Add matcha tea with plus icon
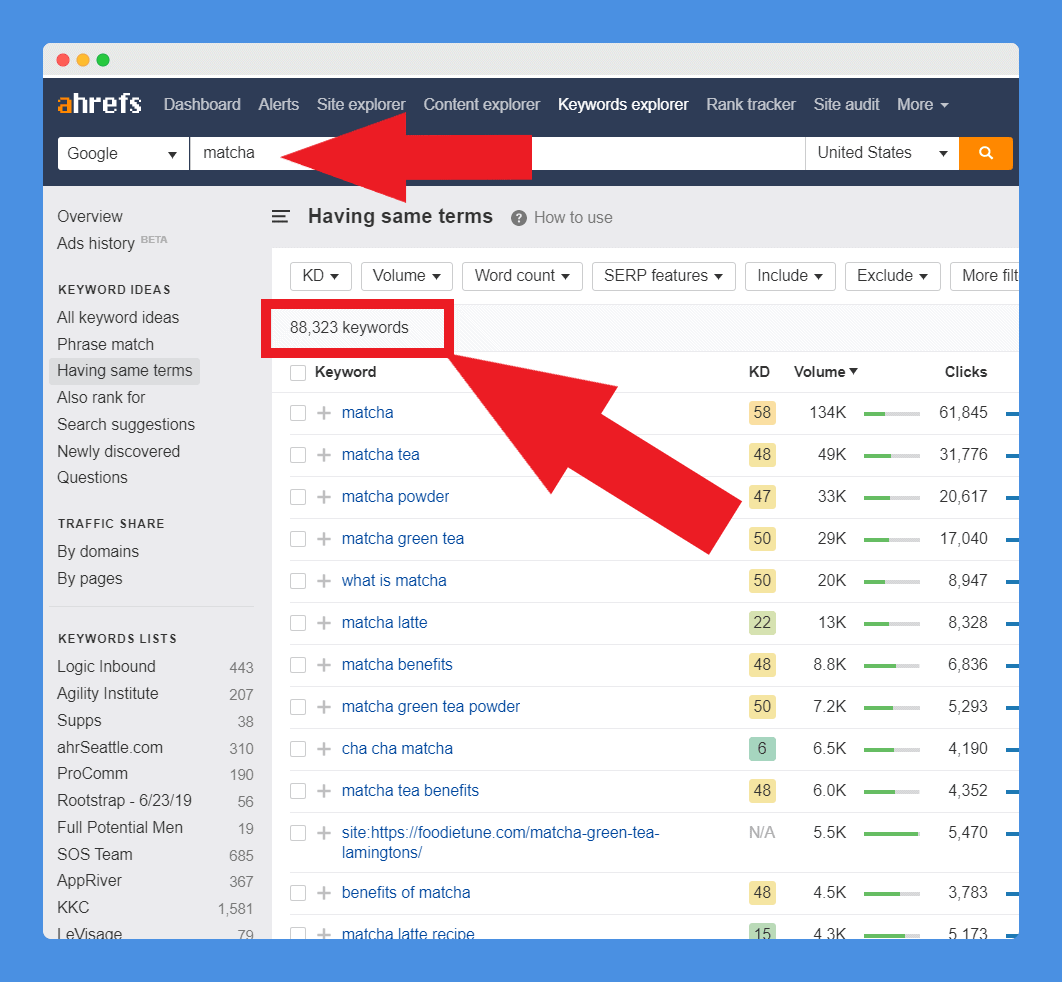 (x=324, y=454)
